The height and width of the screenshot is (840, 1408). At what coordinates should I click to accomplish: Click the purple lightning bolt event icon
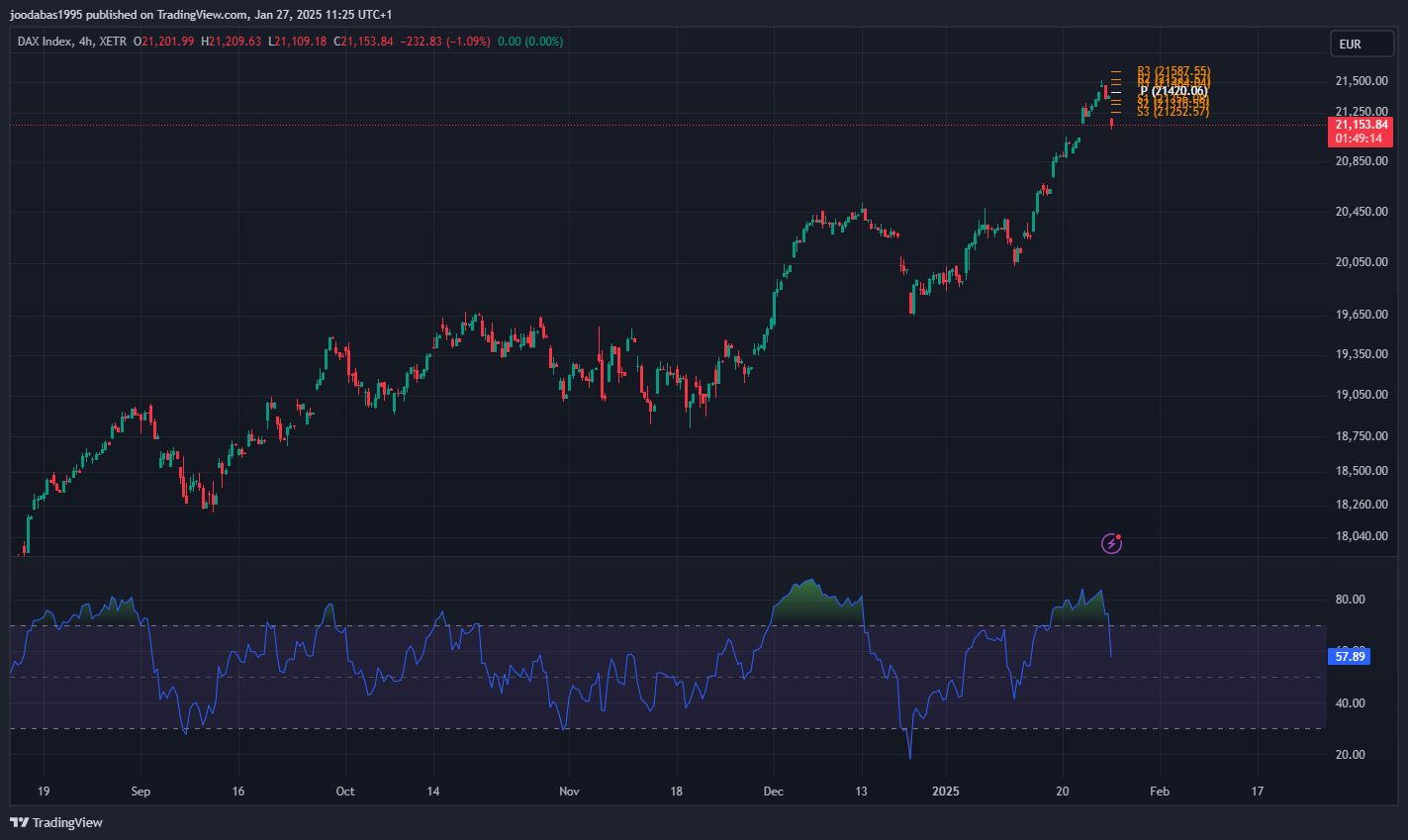[x=1111, y=543]
